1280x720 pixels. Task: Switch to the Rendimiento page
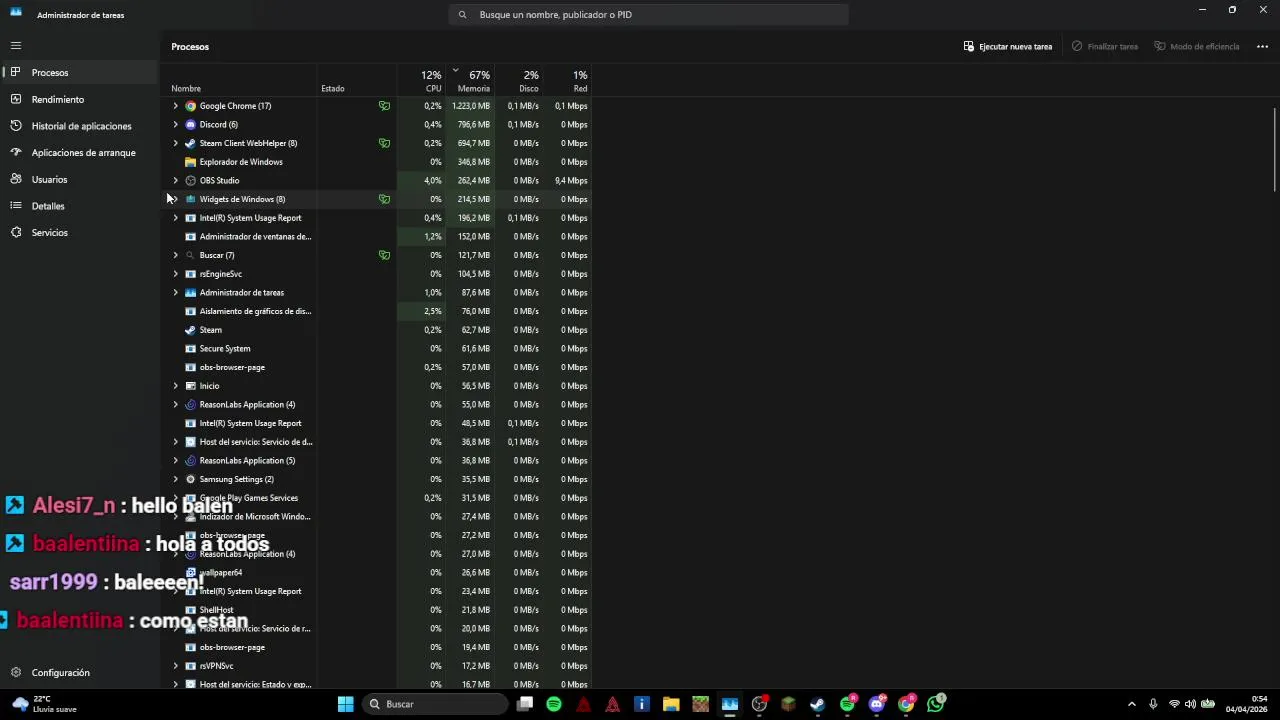(79, 100)
